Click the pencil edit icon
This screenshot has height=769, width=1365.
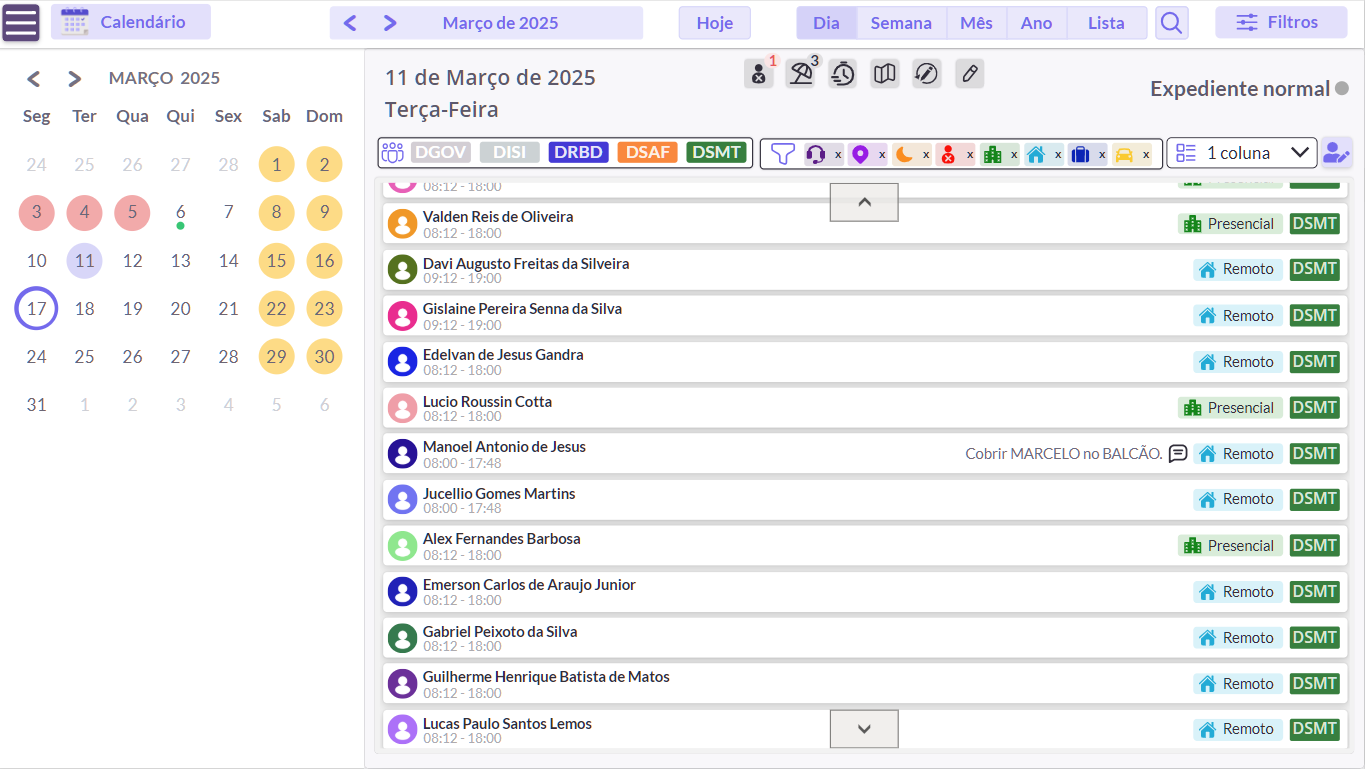coord(969,73)
